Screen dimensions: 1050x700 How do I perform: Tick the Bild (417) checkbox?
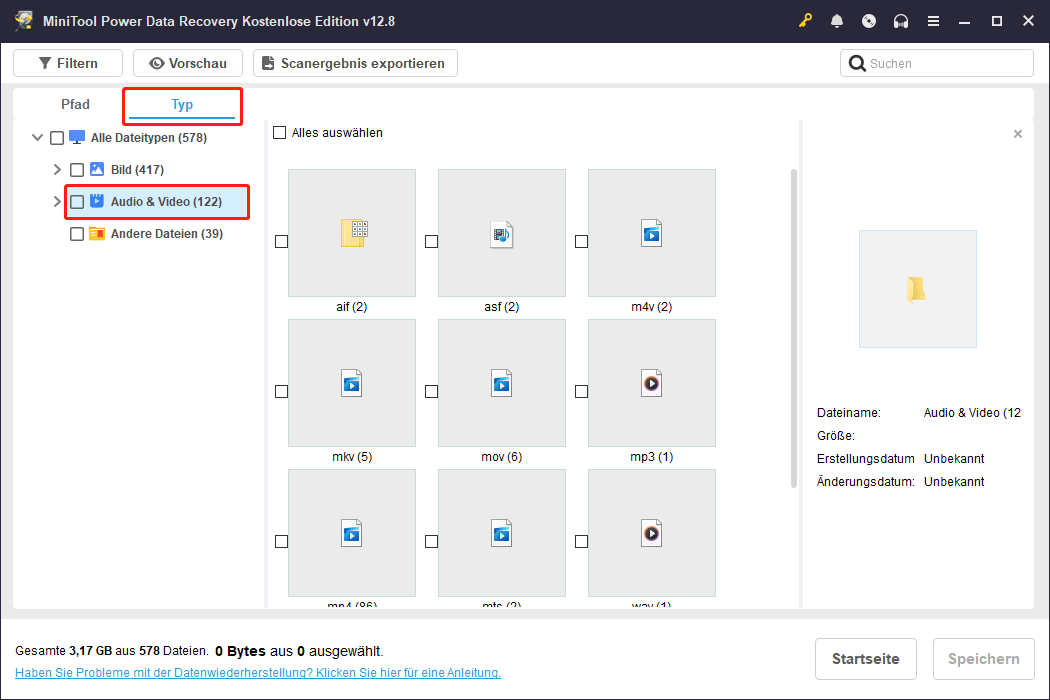pyautogui.click(x=77, y=170)
